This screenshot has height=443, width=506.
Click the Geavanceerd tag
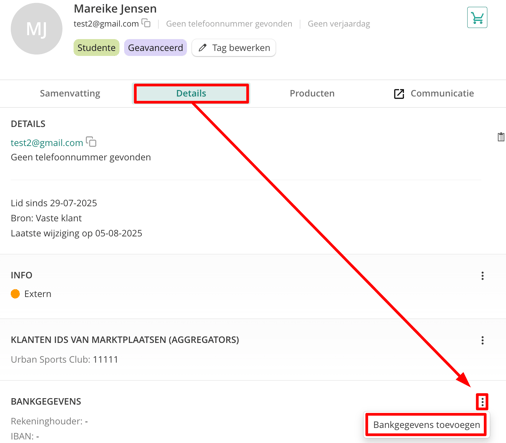coord(155,48)
